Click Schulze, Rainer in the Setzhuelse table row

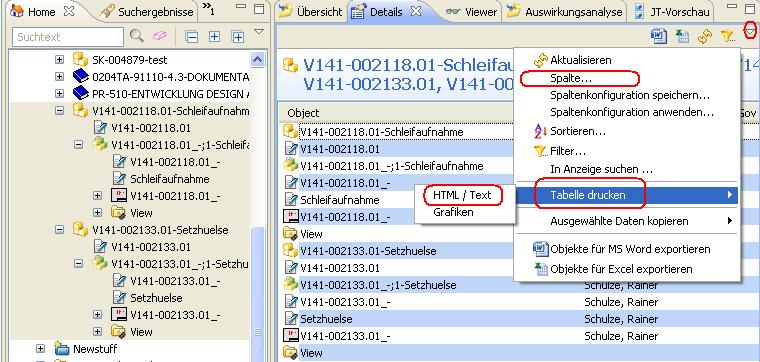(621, 319)
